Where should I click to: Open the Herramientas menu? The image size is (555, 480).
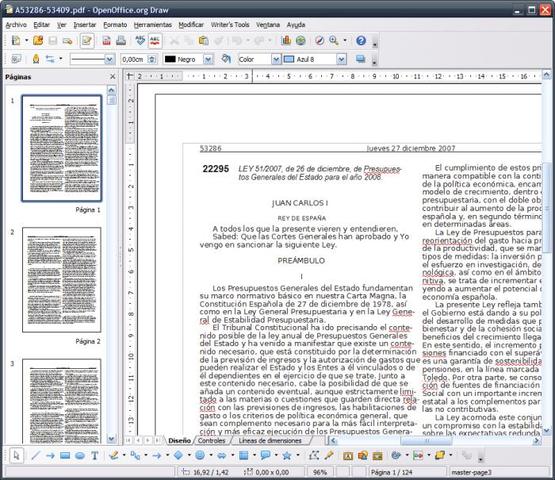pyautogui.click(x=153, y=25)
